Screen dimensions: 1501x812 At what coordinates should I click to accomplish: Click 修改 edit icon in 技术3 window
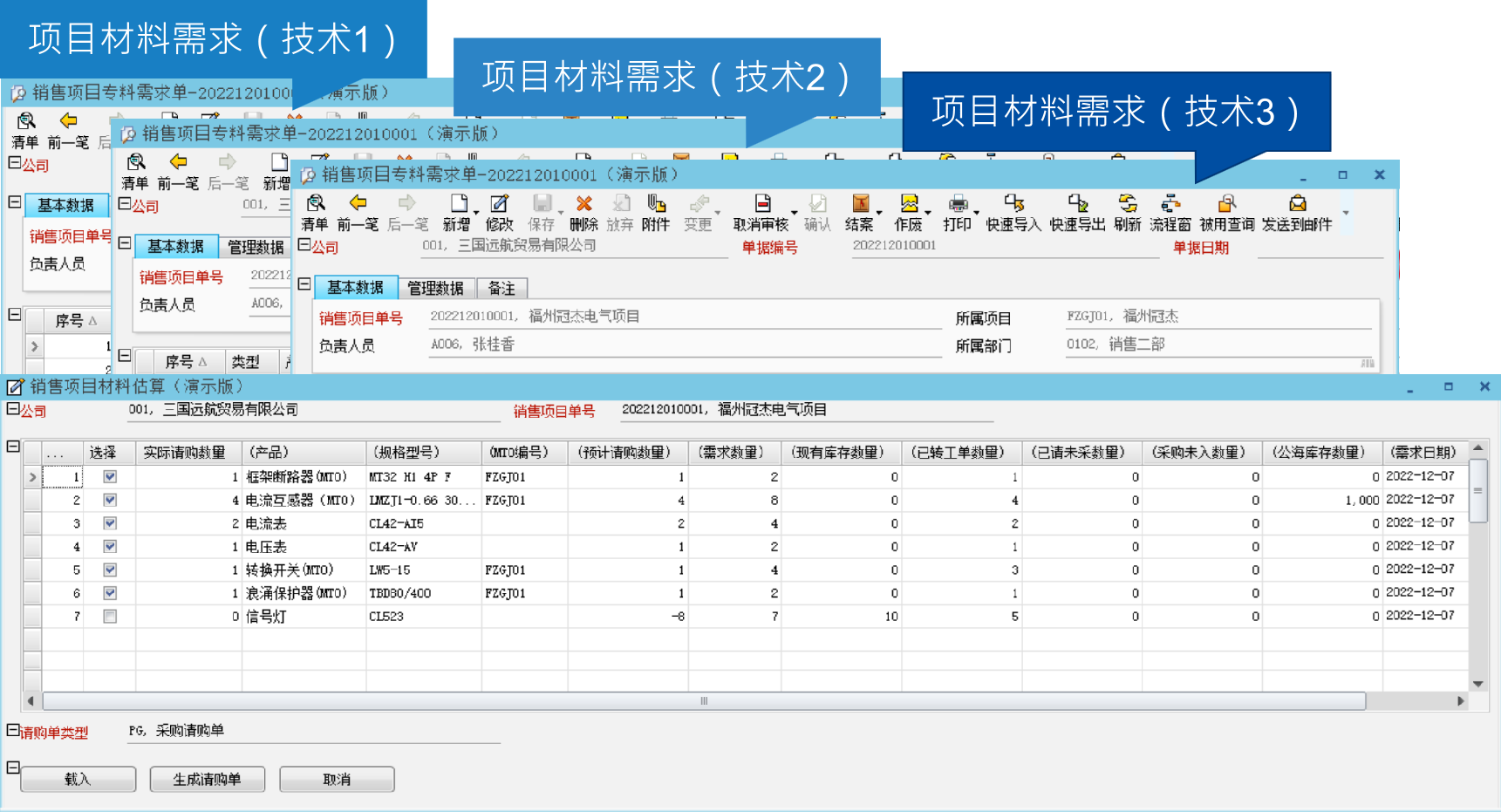[x=499, y=203]
